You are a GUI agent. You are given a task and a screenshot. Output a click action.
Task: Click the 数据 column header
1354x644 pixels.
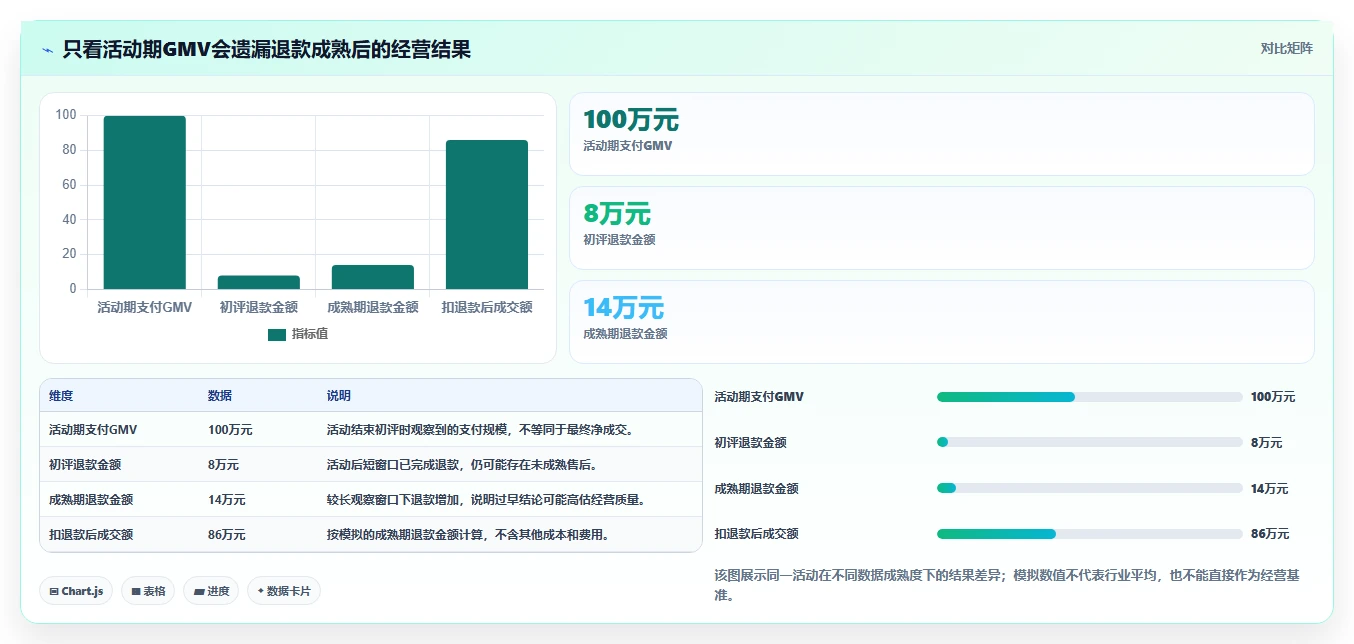pyautogui.click(x=220, y=396)
